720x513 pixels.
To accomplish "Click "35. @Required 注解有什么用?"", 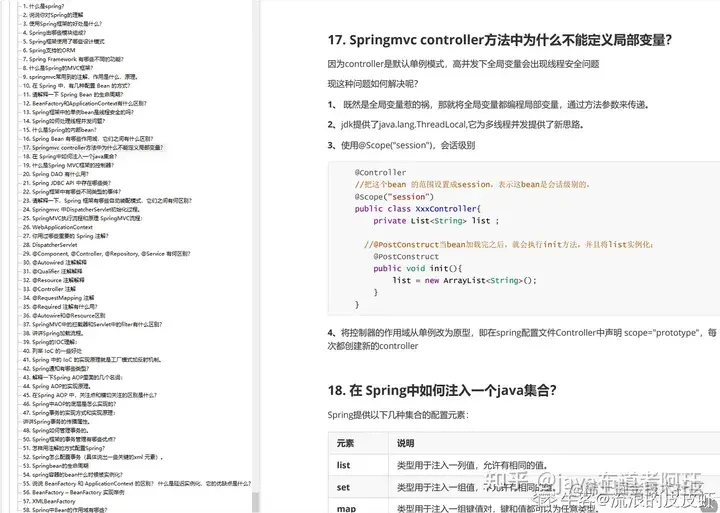I will 60,306.
